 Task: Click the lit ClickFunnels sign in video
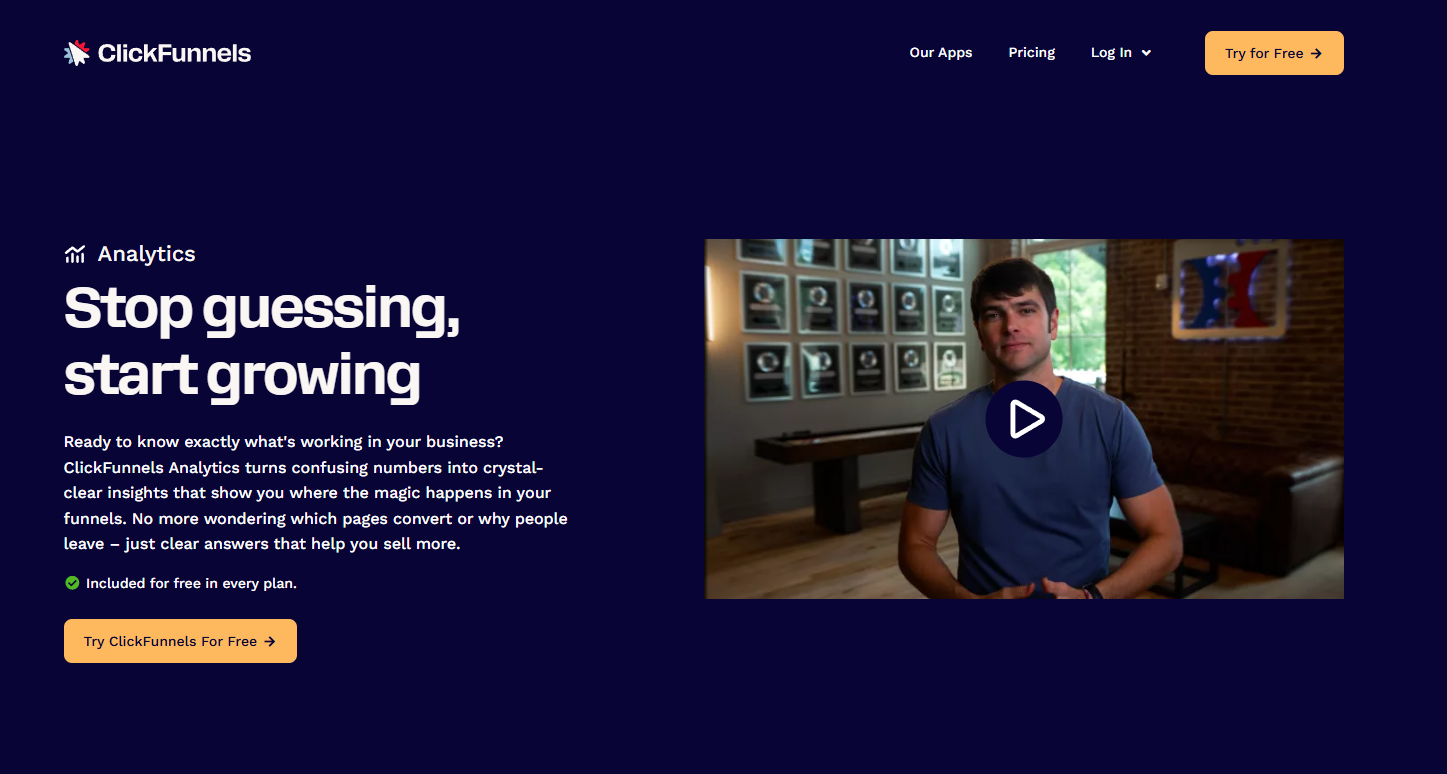pyautogui.click(x=1230, y=288)
